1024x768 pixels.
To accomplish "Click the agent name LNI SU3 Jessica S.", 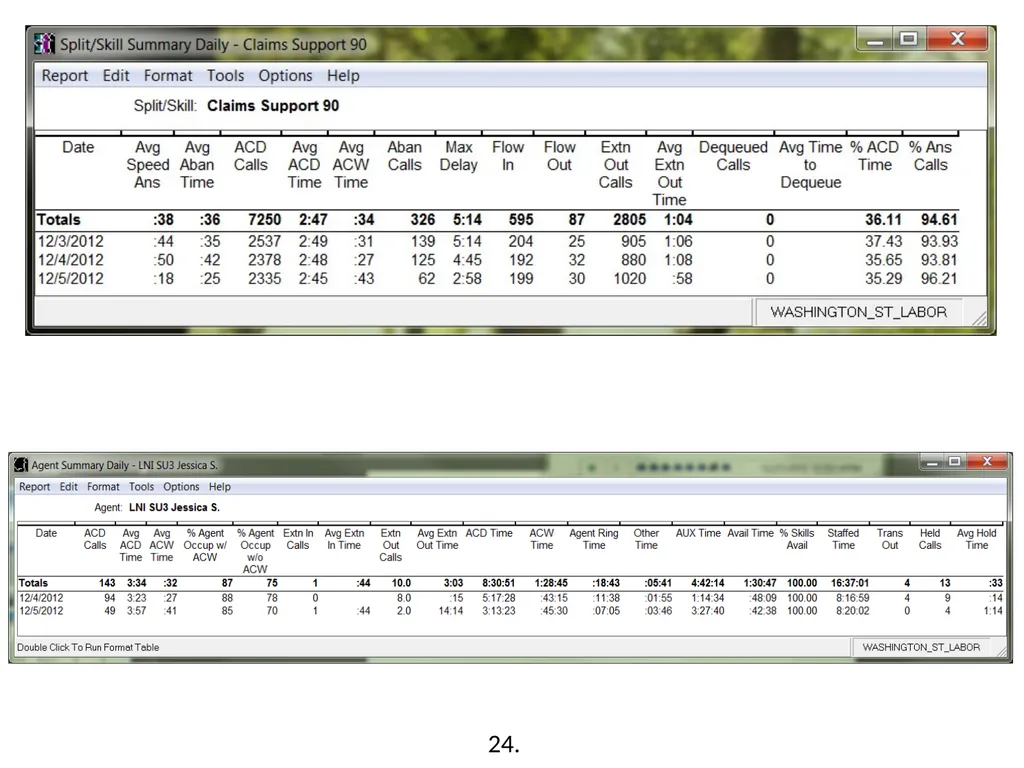I will click(174, 507).
